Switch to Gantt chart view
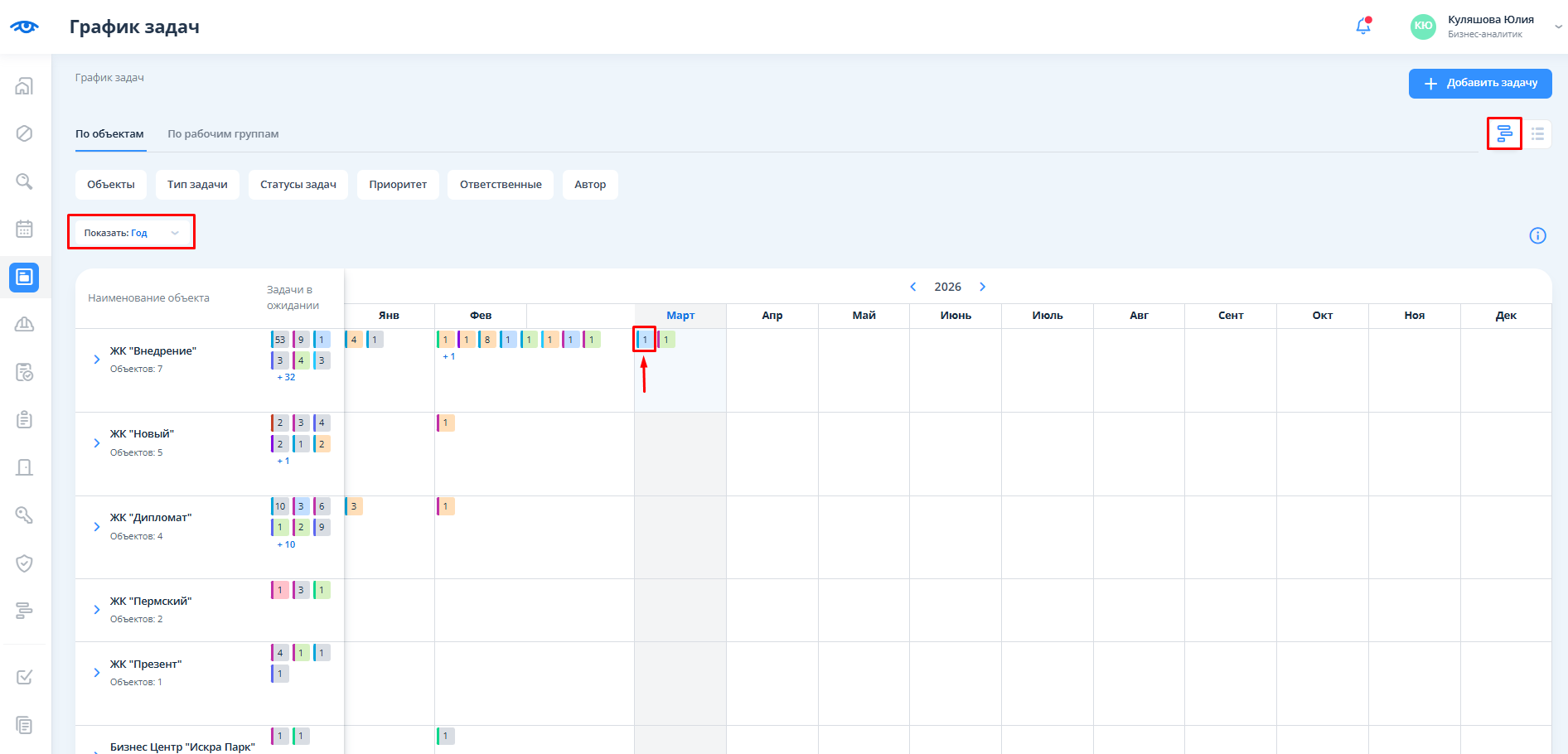1568x754 pixels. pos(1504,133)
